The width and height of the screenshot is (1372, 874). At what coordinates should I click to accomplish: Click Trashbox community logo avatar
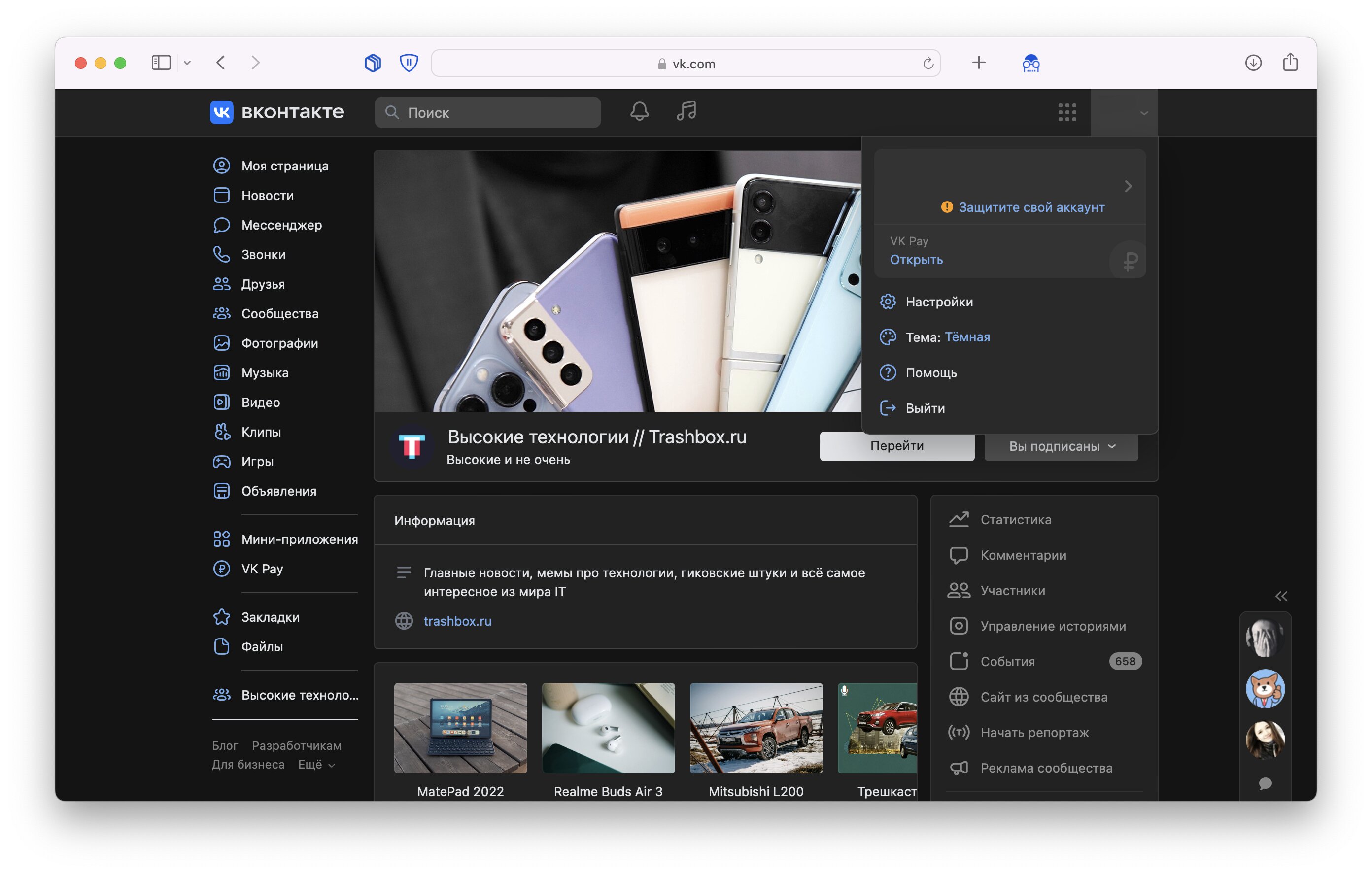(412, 447)
